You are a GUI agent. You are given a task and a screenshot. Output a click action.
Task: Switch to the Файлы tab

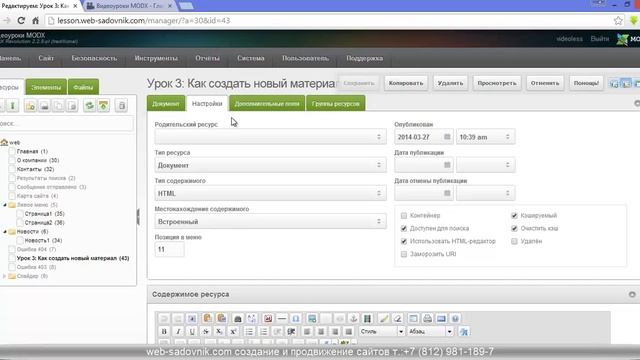point(83,87)
